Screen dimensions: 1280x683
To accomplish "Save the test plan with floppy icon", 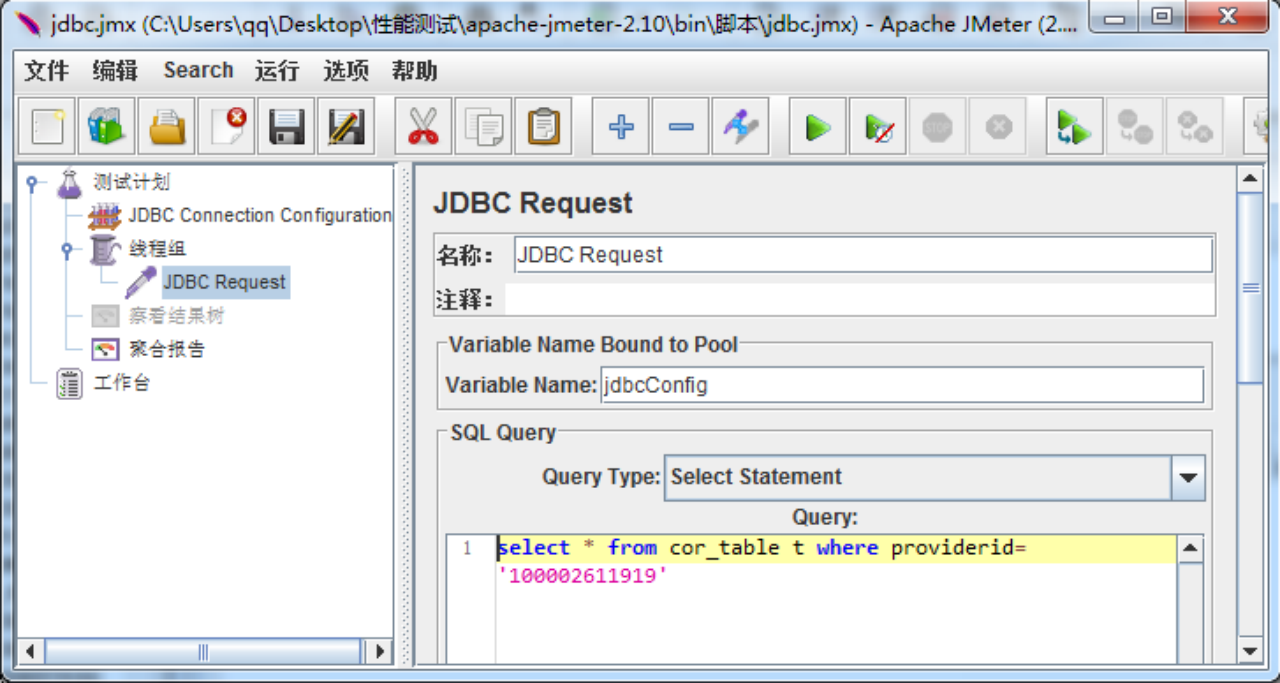I will click(x=286, y=127).
